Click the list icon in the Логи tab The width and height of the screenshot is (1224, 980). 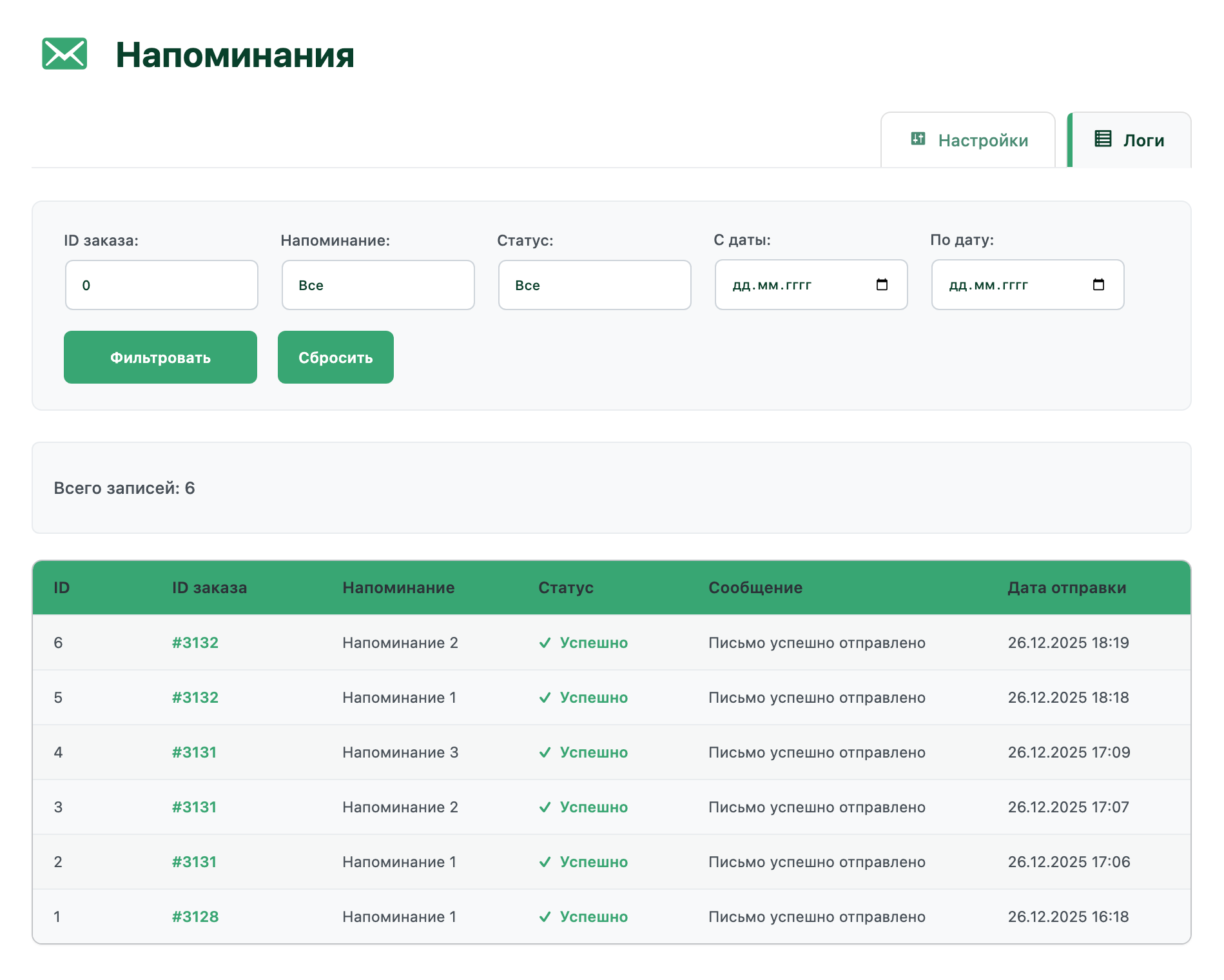(1103, 139)
